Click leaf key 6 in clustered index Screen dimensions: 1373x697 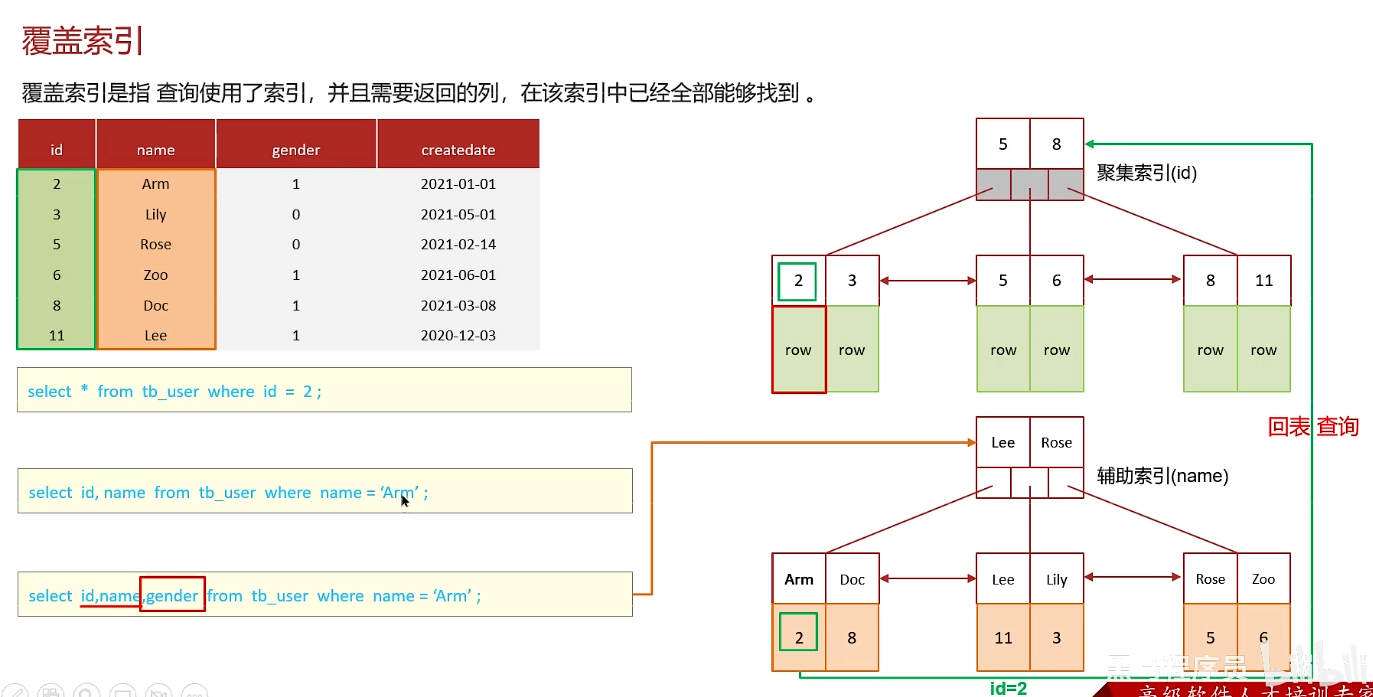[x=1056, y=281]
